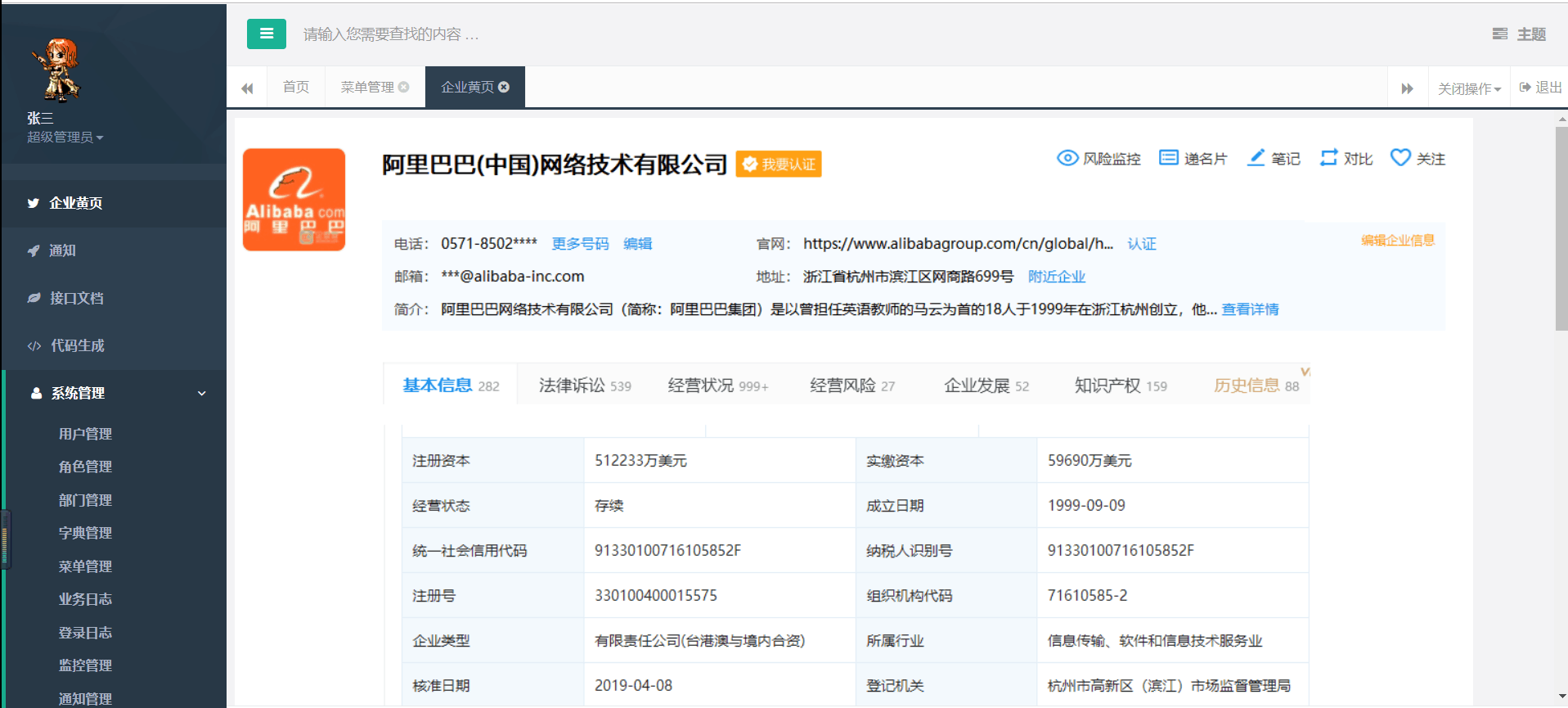1568x708 pixels.
Task: Click the 我要认证 badge button
Action: [x=779, y=164]
